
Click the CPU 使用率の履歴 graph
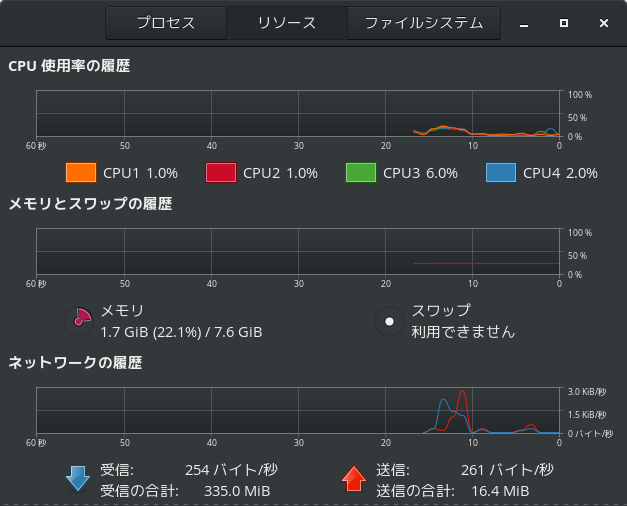298,114
